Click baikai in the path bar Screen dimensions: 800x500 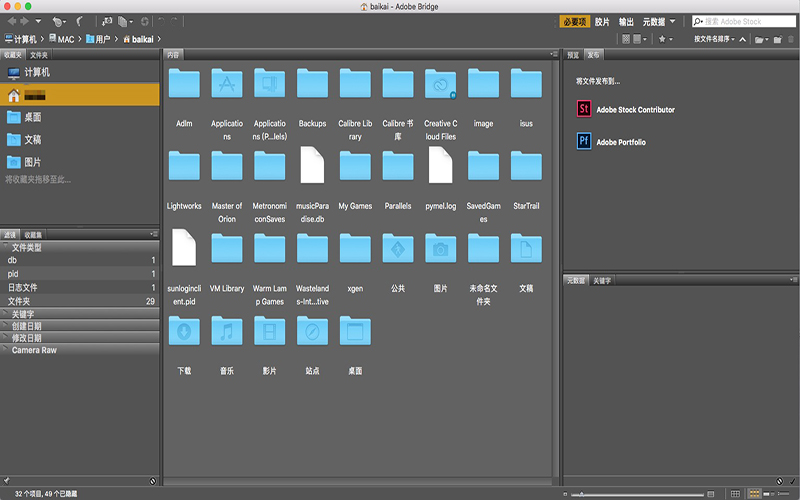(x=138, y=39)
